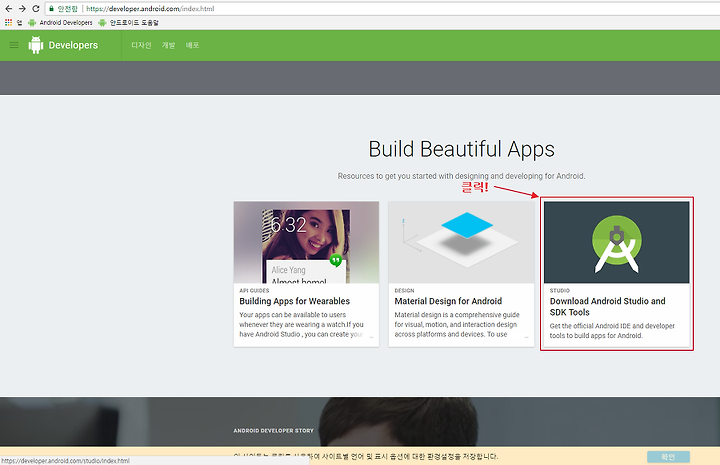Open the Material Design for Android title
720x465 pixels.
[448, 301]
